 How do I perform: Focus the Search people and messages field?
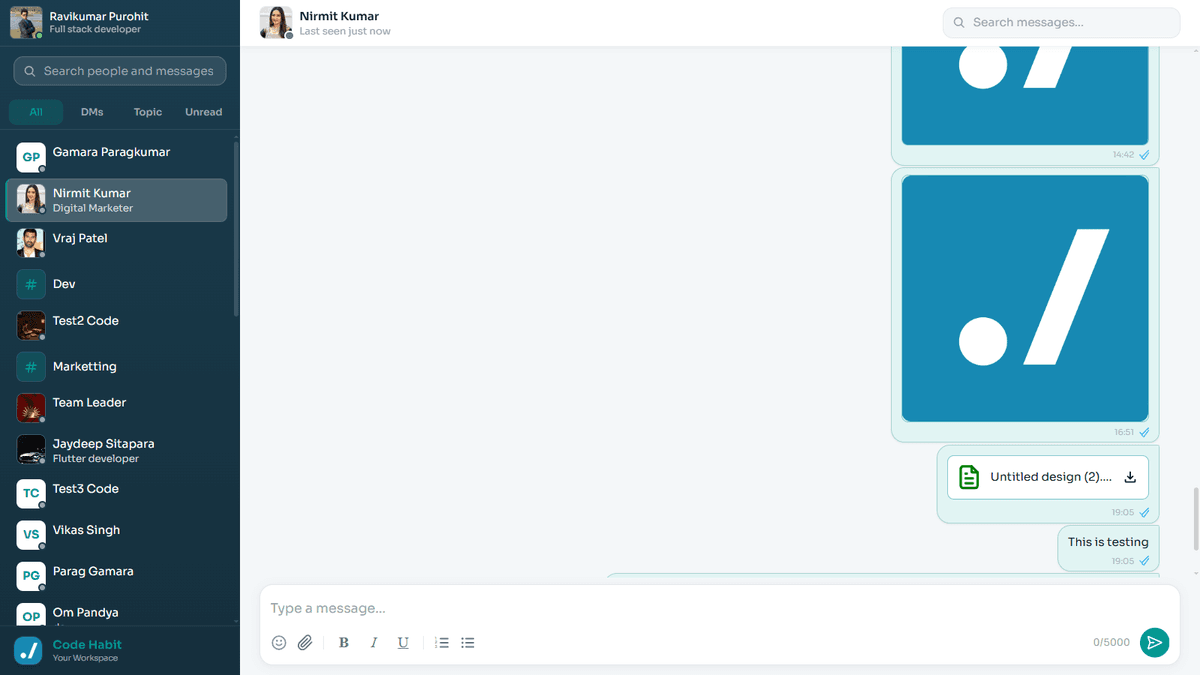tap(120, 71)
